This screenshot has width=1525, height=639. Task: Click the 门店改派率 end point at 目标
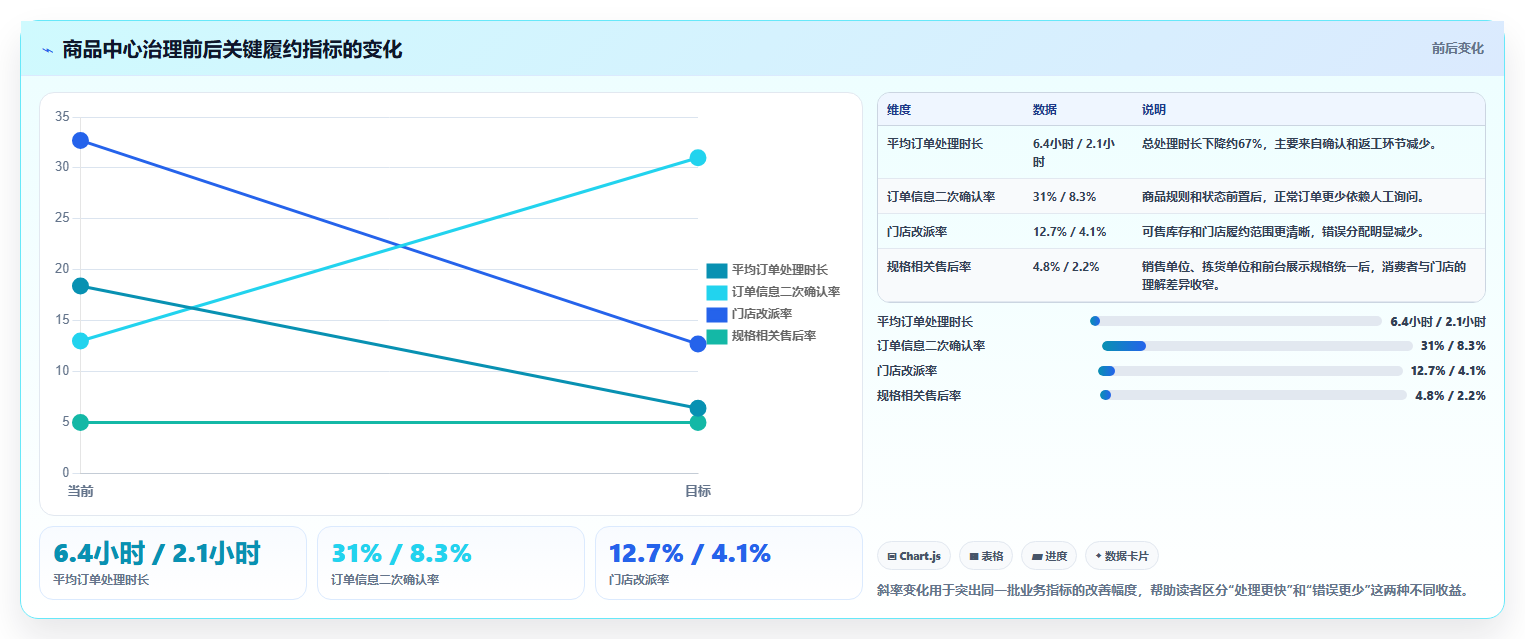[x=698, y=344]
